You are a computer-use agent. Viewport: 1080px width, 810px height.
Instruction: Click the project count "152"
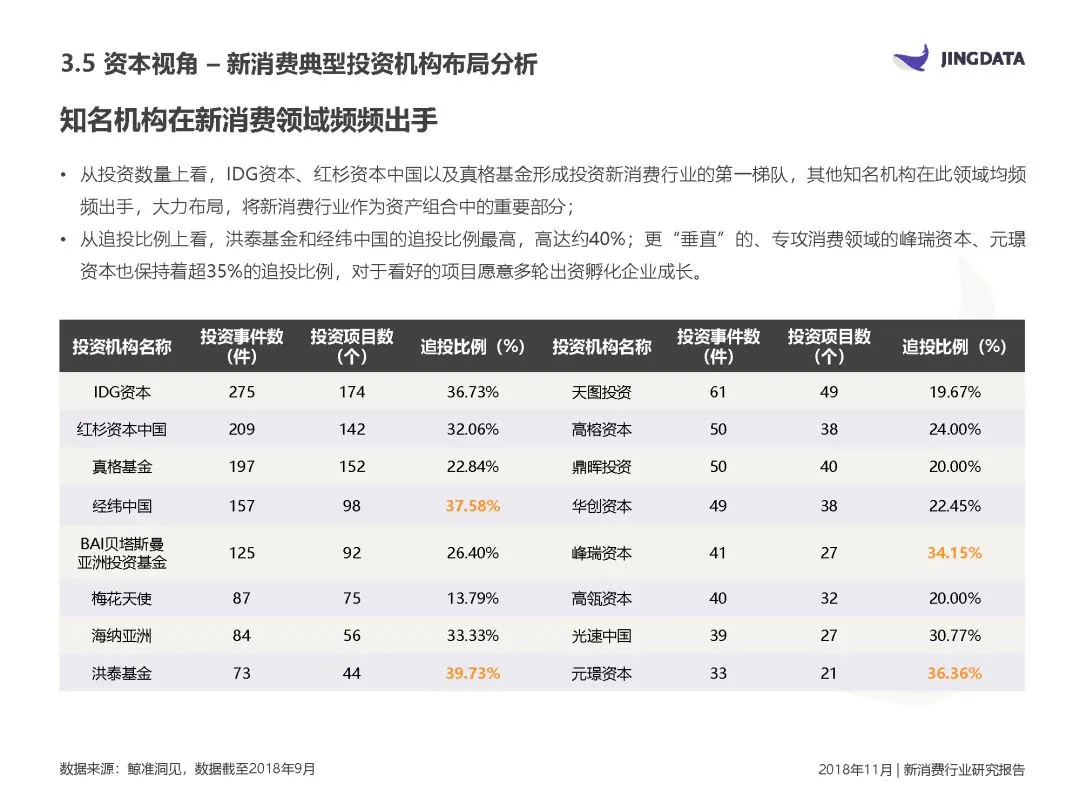coord(352,466)
